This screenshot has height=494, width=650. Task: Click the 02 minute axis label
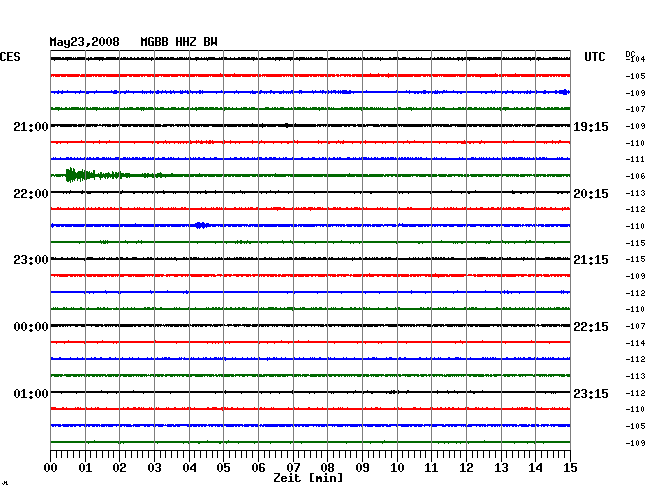pos(119,468)
